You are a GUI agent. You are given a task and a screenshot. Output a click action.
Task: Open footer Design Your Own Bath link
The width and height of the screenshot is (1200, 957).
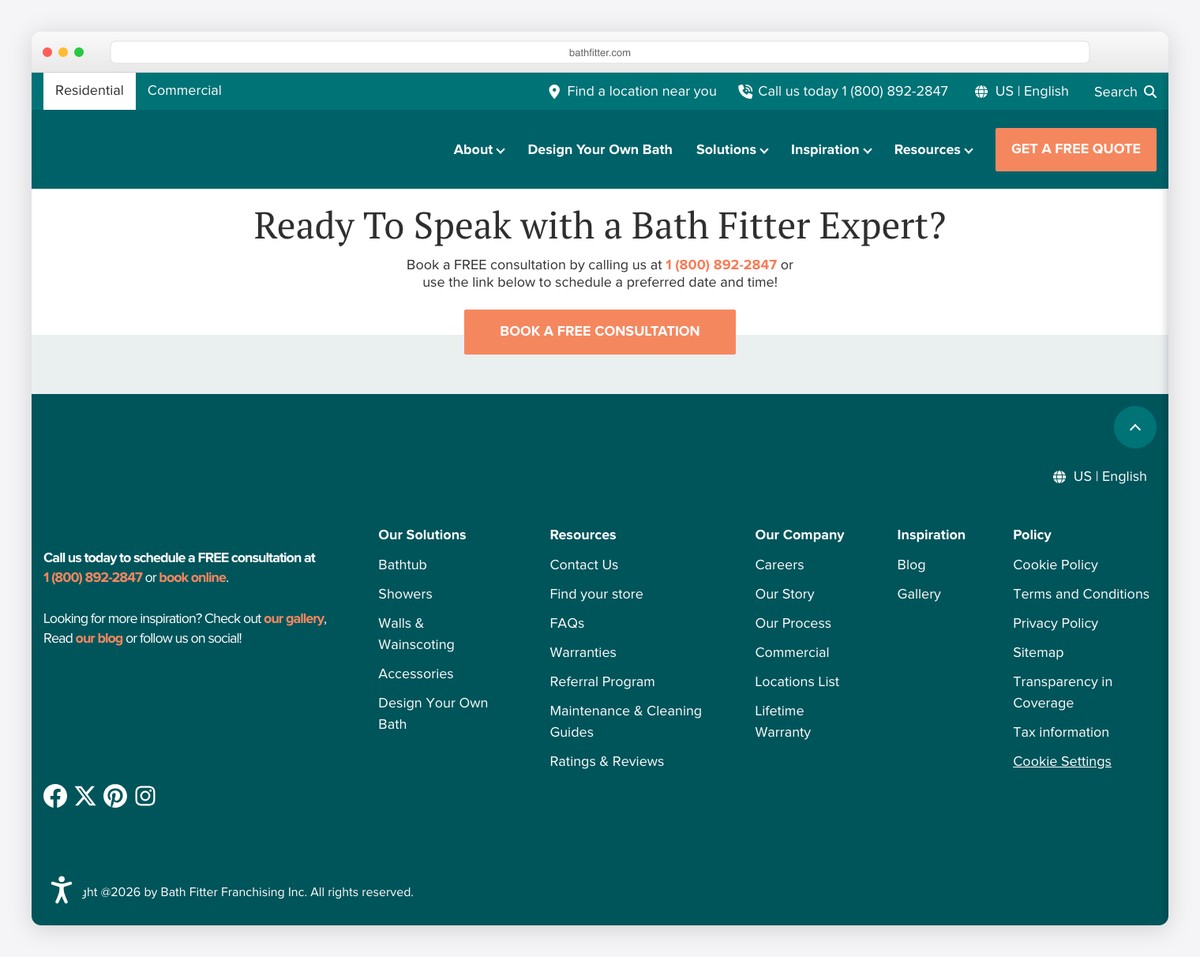433,714
